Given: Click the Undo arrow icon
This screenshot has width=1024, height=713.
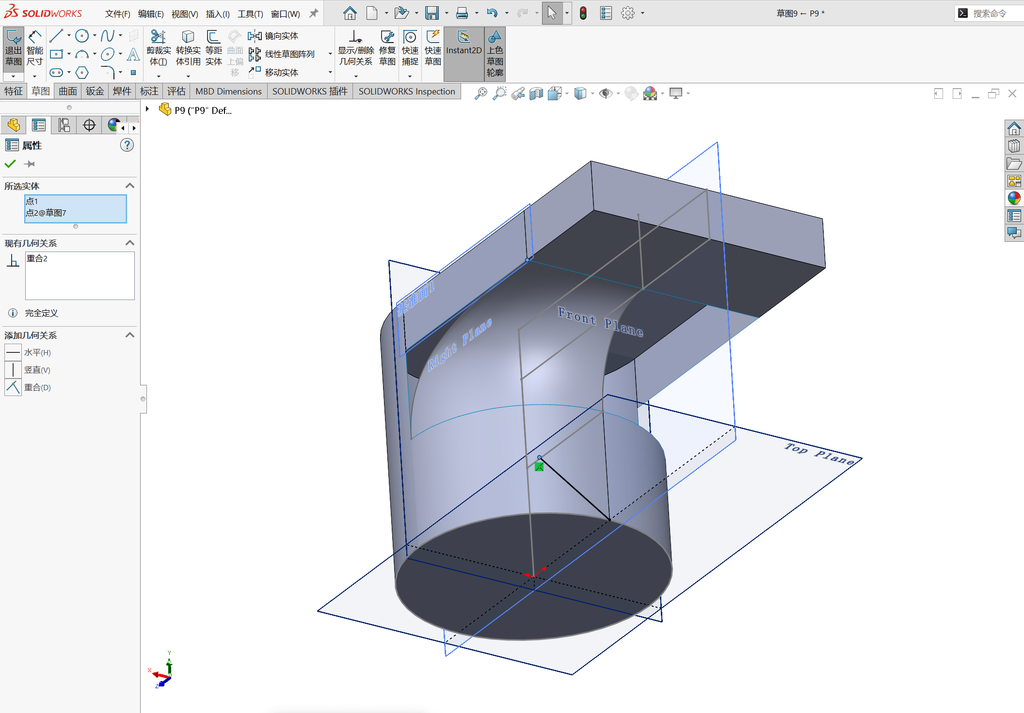Looking at the screenshot, I should 492,12.
